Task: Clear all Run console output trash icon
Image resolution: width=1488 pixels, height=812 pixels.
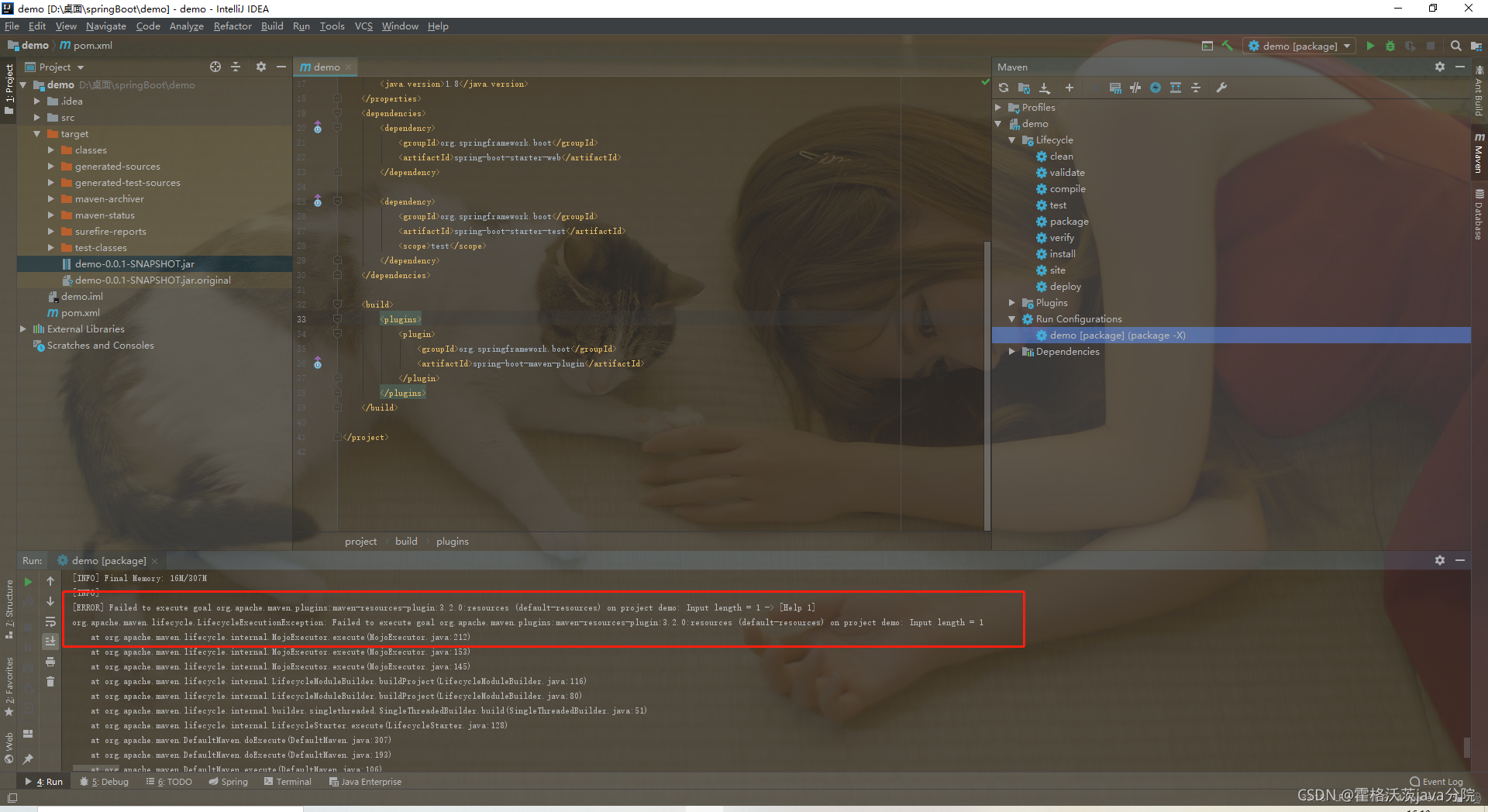Action: [50, 682]
